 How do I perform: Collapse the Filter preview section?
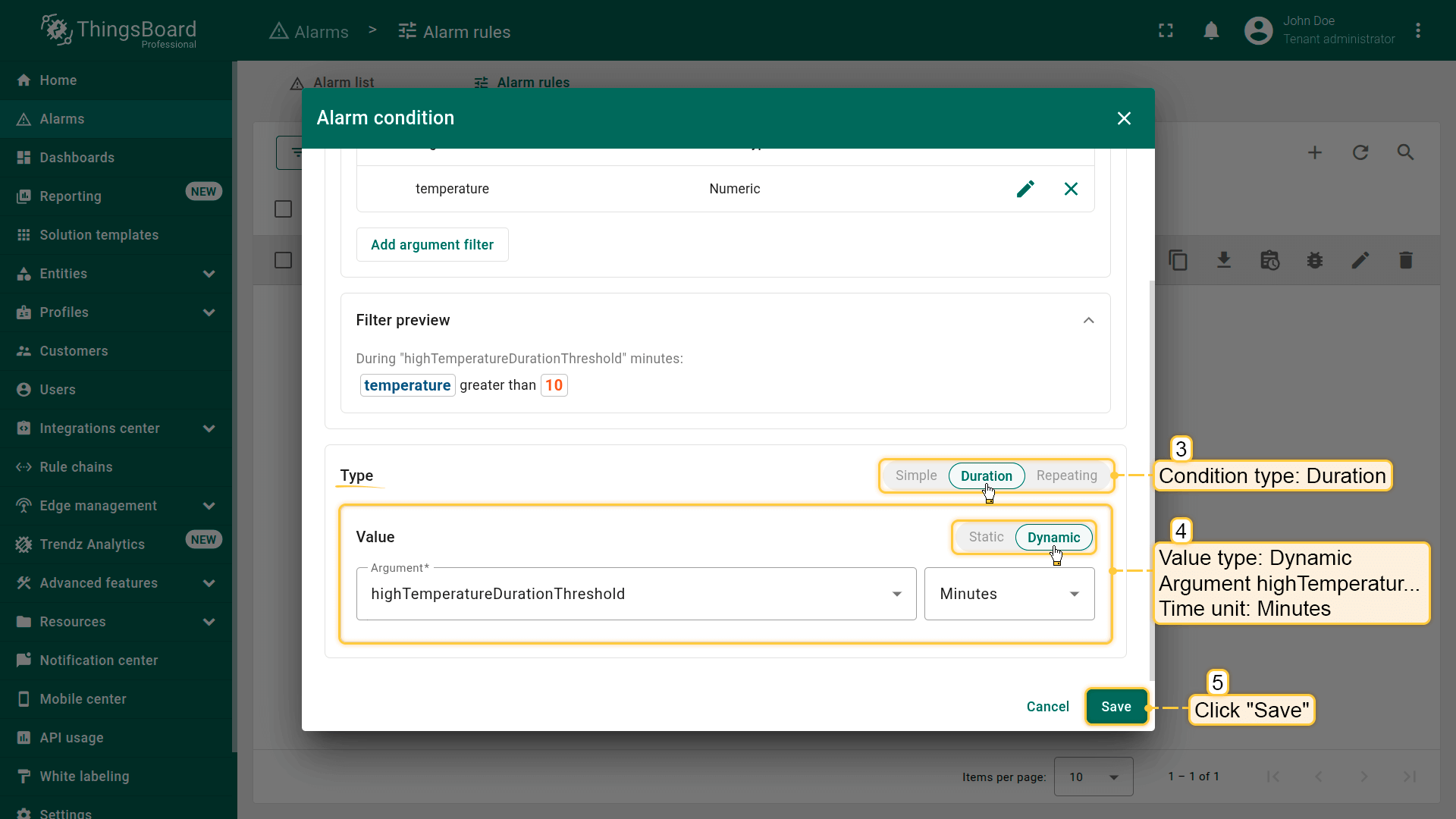point(1088,320)
